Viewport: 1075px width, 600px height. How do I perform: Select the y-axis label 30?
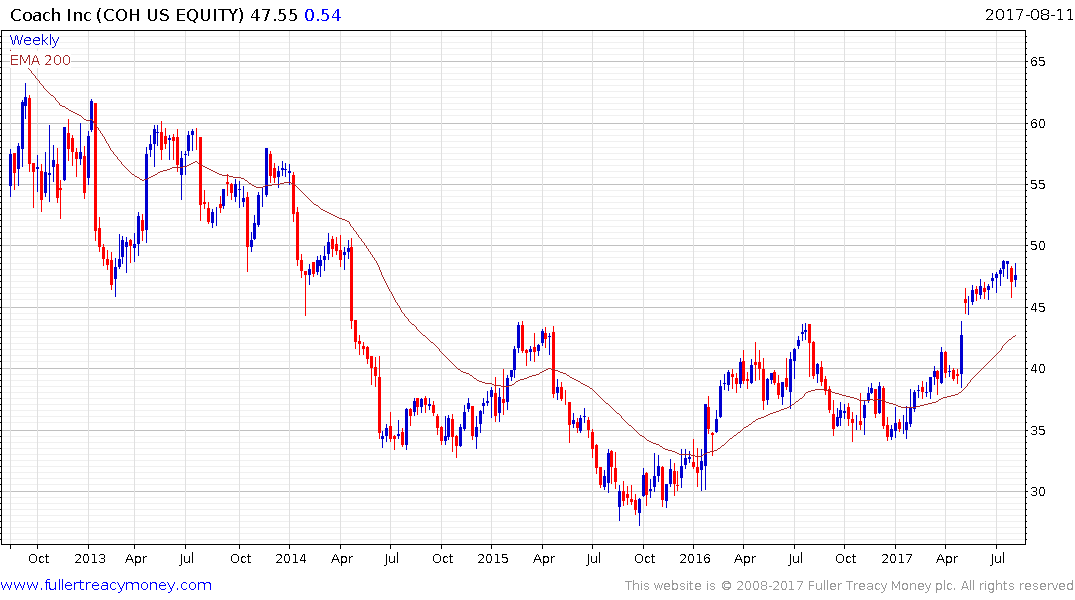tap(1037, 491)
